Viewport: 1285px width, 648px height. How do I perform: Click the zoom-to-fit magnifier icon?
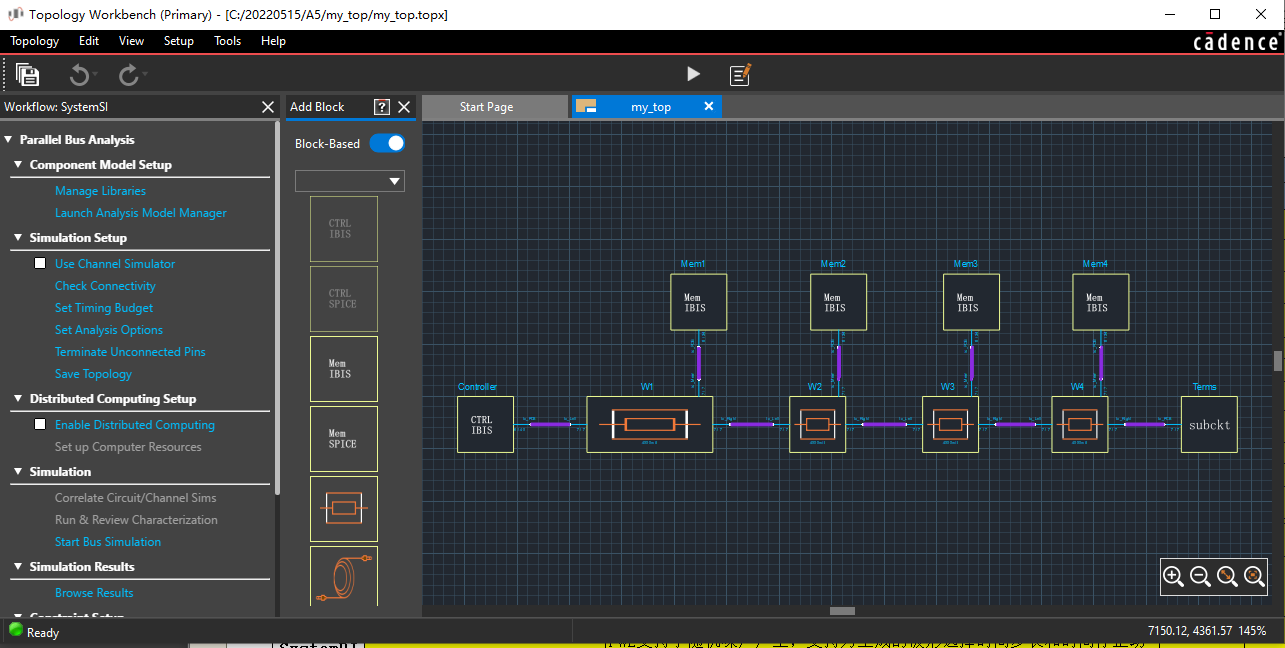1254,576
